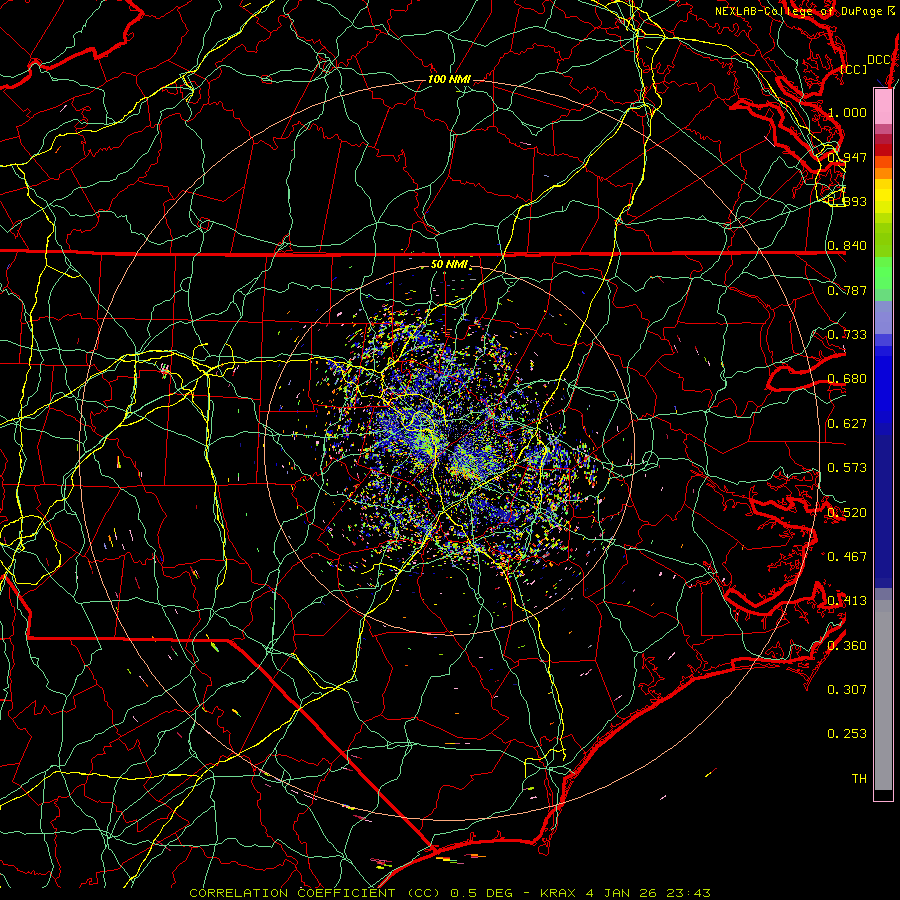Image resolution: width=900 pixels, height=900 pixels.
Task: Pick the lavender segment of the color bar
Action: [883, 317]
